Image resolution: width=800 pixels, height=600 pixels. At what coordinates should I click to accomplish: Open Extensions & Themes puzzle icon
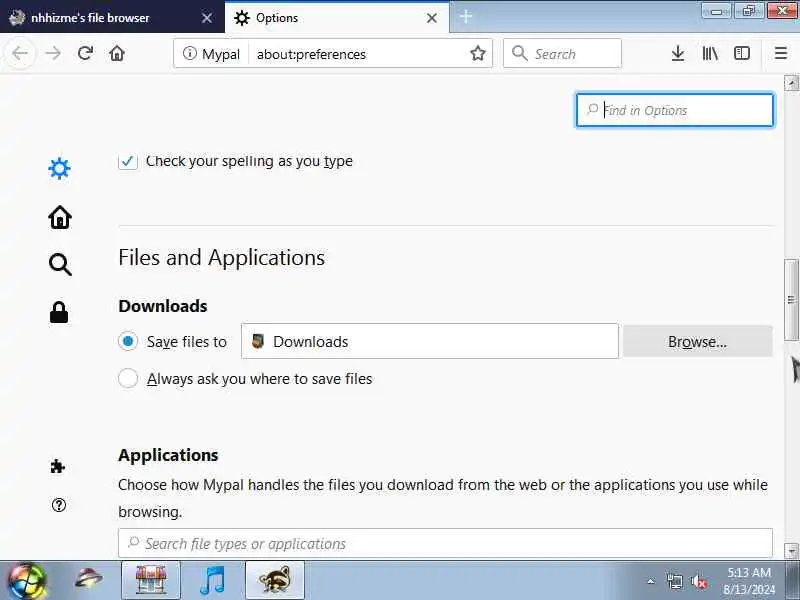pyautogui.click(x=58, y=466)
